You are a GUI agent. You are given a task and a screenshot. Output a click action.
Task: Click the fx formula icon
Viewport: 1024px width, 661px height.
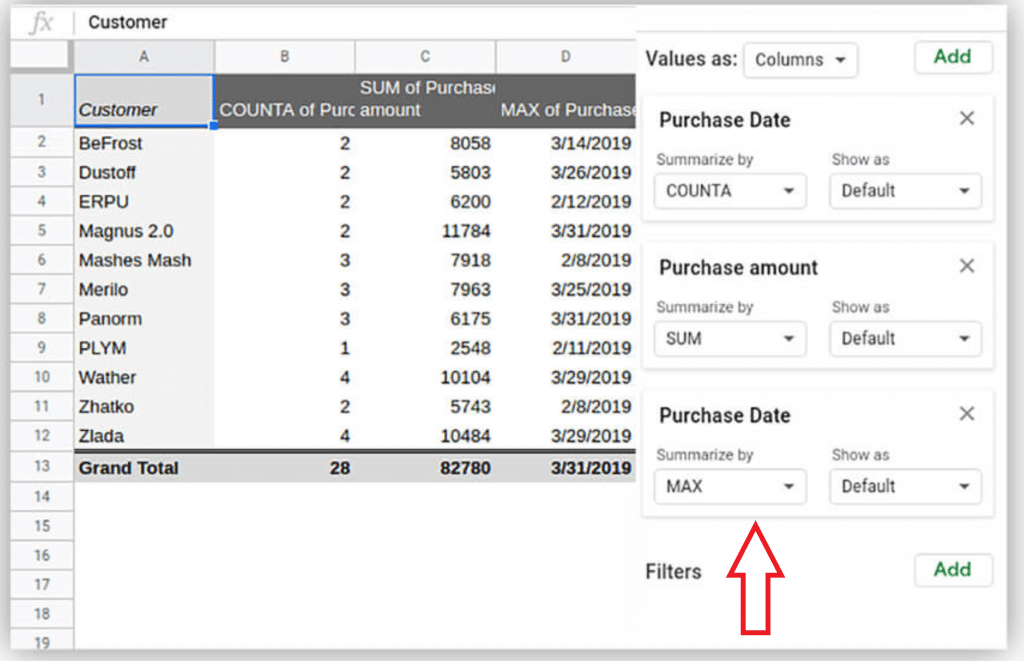click(41, 22)
